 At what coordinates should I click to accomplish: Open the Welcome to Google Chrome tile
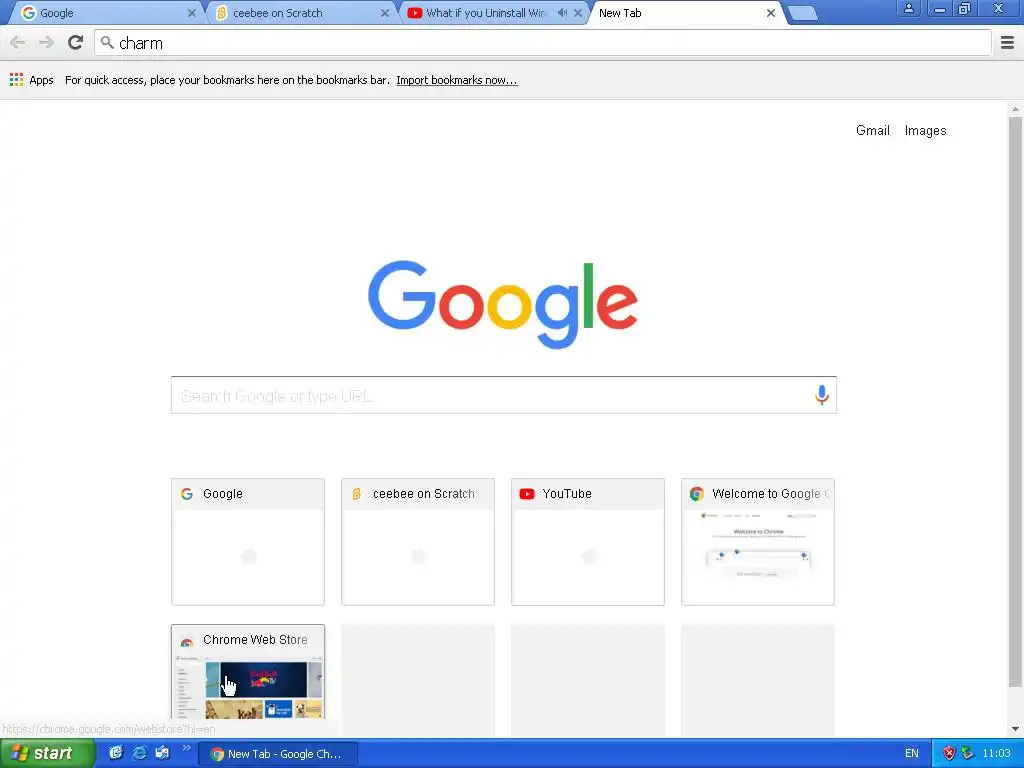coord(758,541)
